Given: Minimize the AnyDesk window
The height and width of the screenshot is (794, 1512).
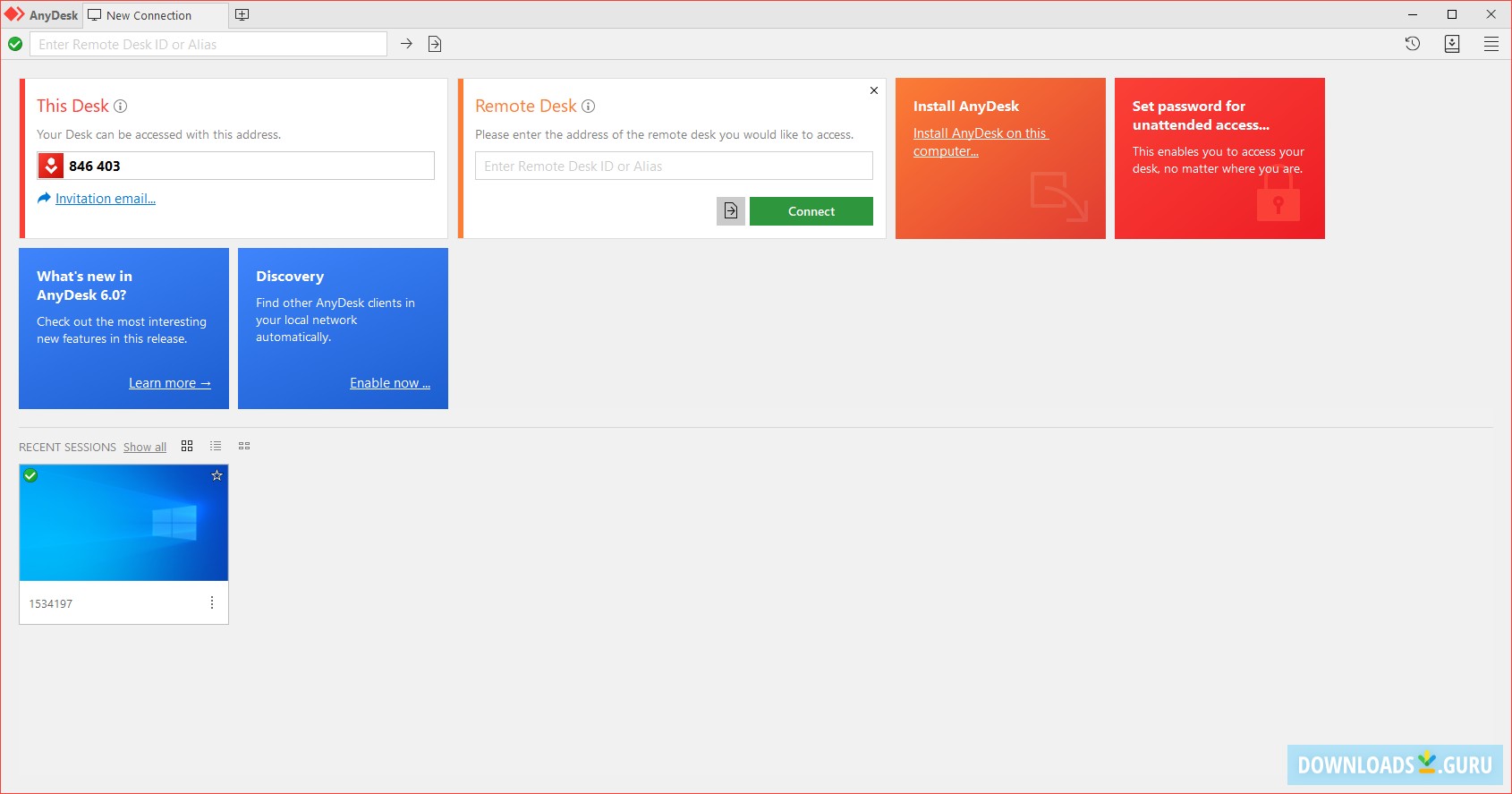Looking at the screenshot, I should [1413, 14].
